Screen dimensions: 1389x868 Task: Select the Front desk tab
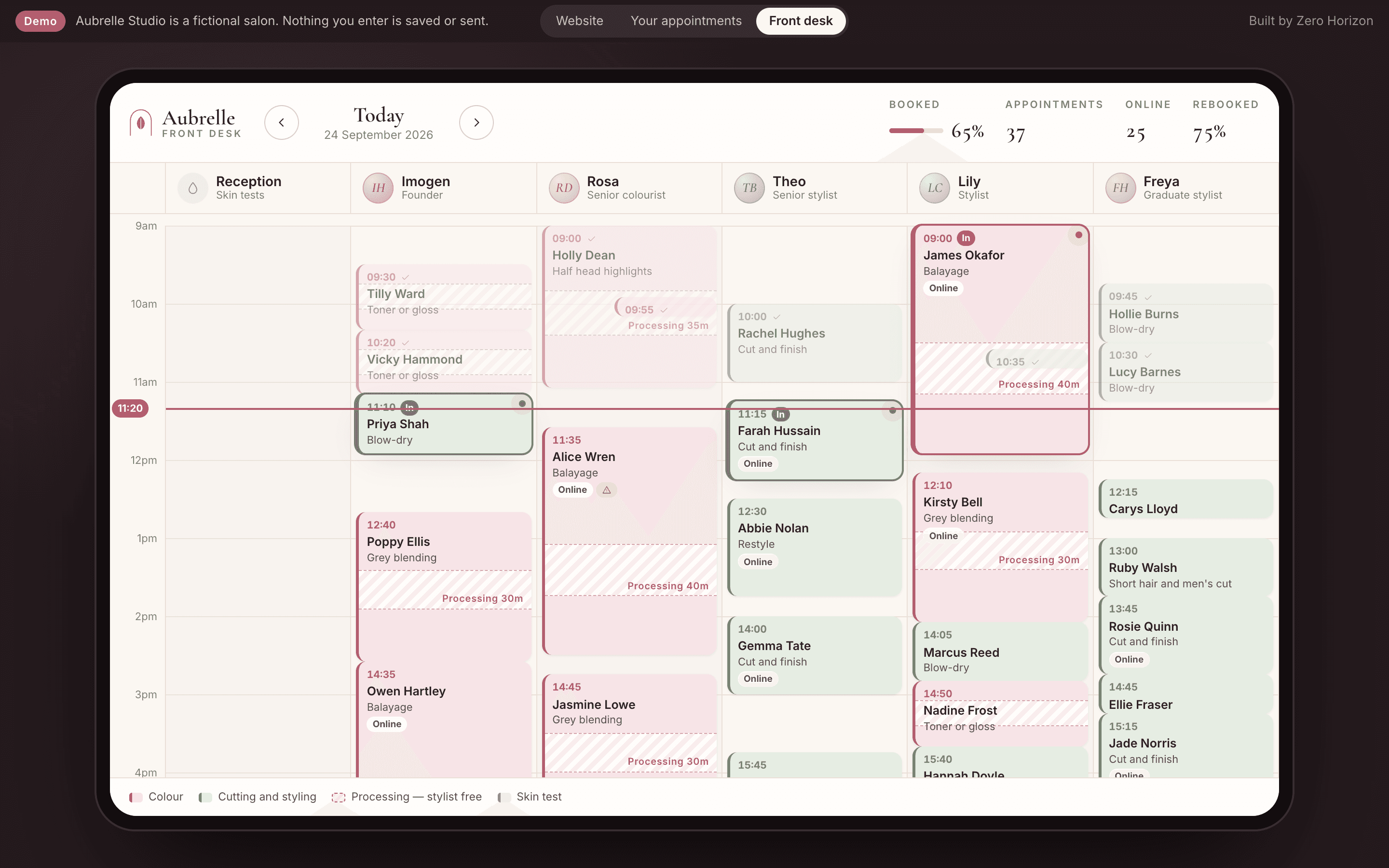pos(801,21)
